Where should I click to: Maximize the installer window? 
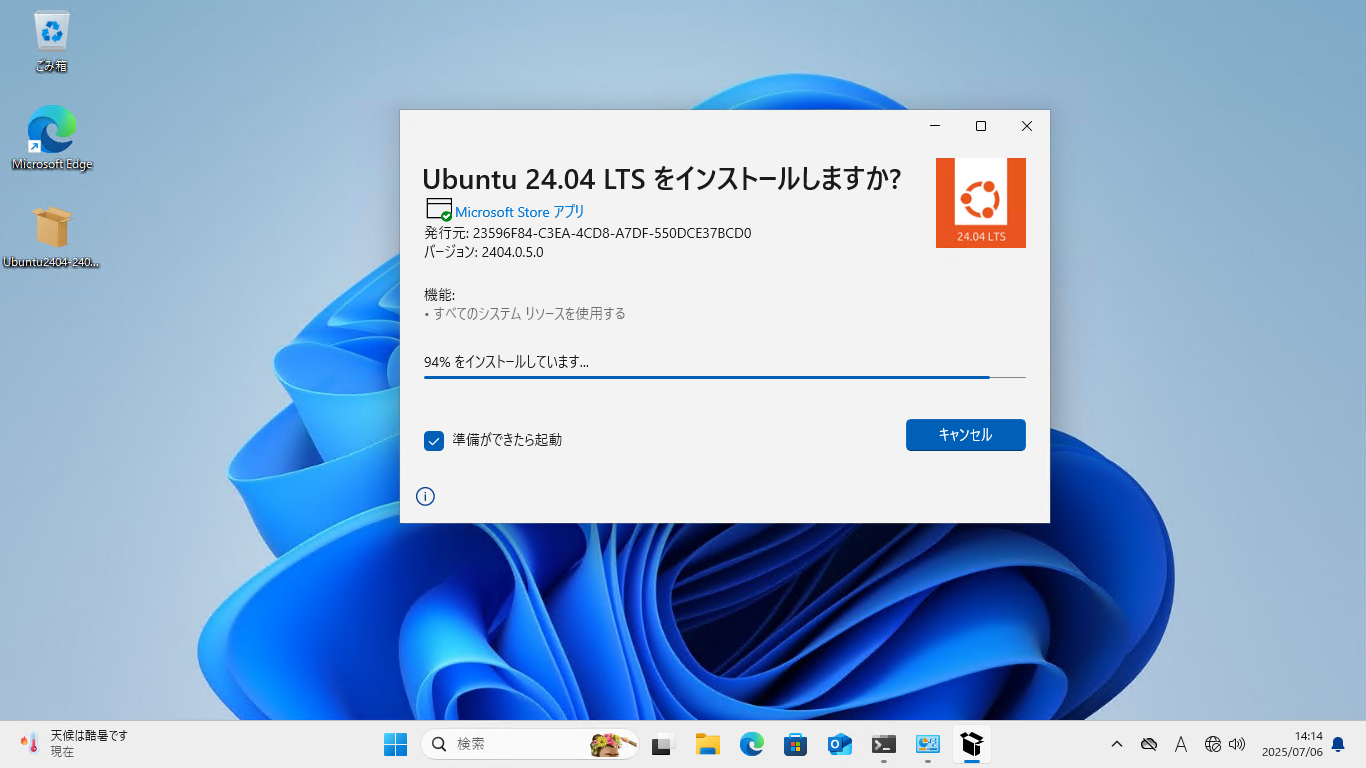[x=981, y=126]
